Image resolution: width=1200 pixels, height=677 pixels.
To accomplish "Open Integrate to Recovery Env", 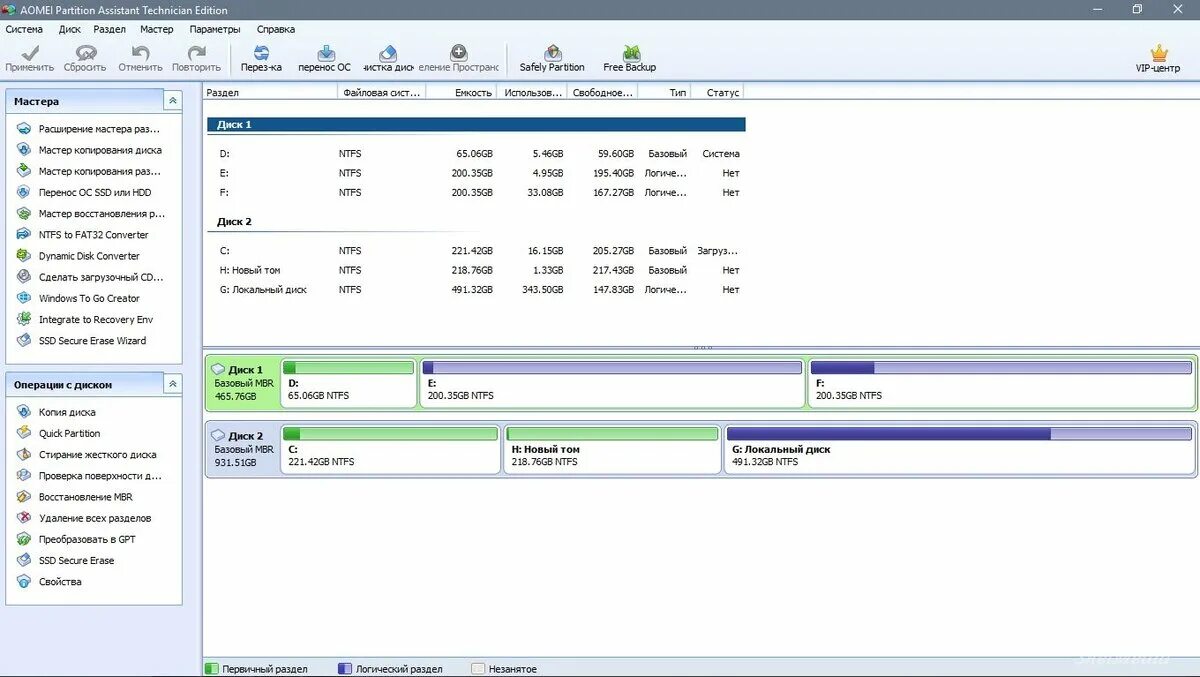I will pos(84,320).
